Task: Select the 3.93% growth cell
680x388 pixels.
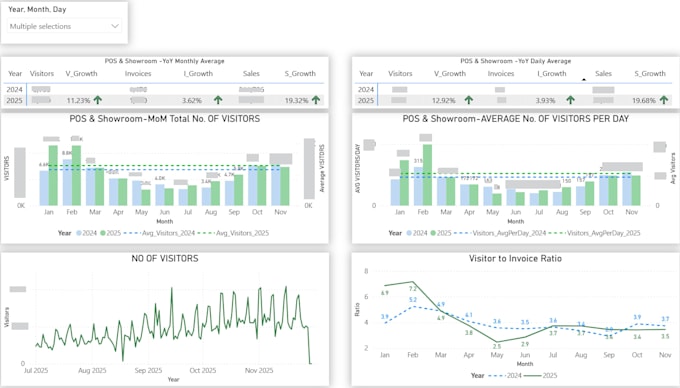Action: 545,101
